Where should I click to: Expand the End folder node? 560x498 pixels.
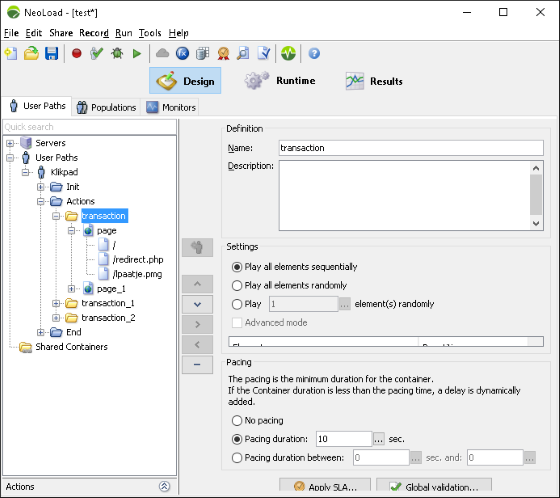pyautogui.click(x=41, y=332)
